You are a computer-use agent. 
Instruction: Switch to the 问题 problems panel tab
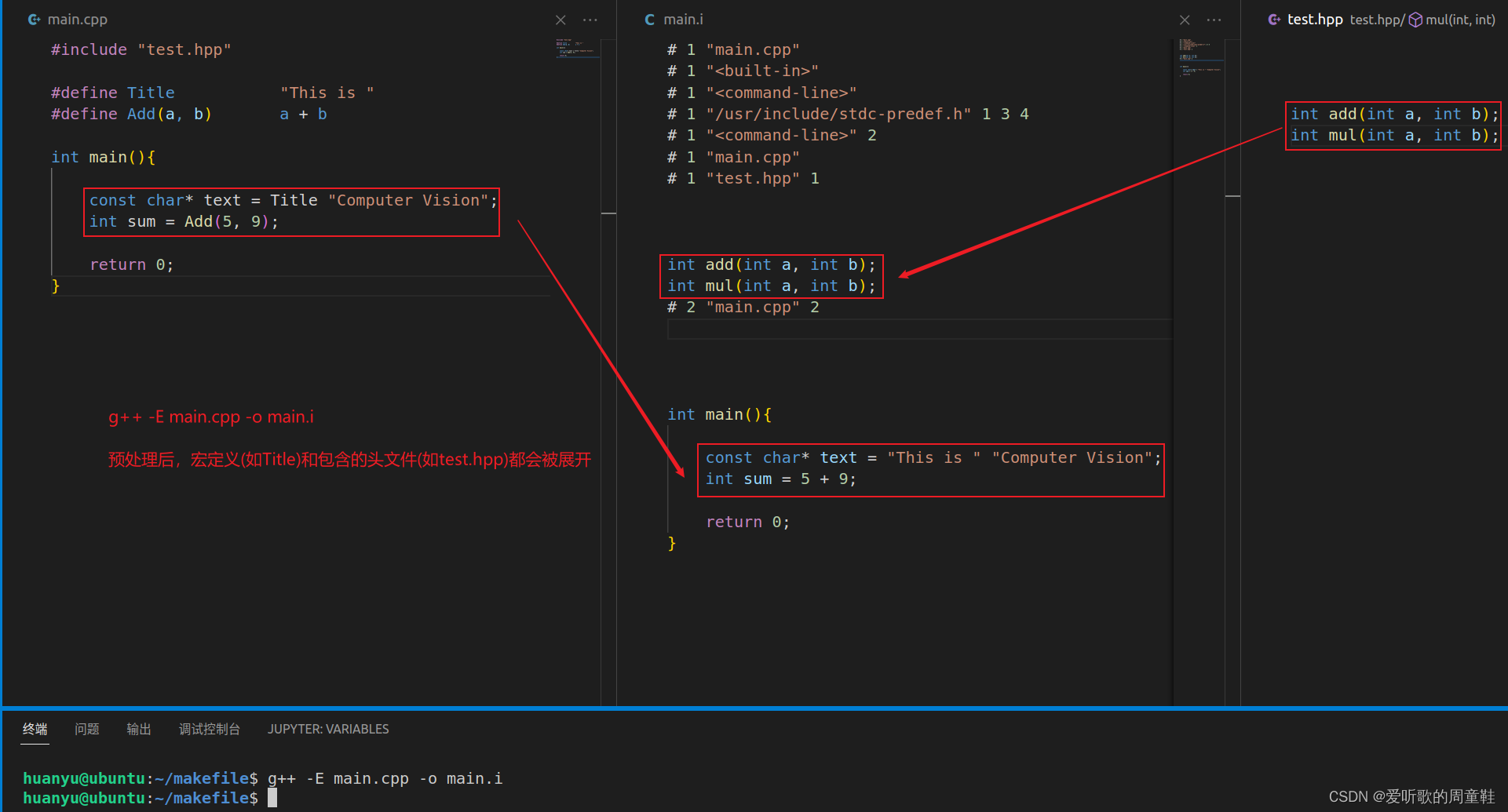pos(87,729)
